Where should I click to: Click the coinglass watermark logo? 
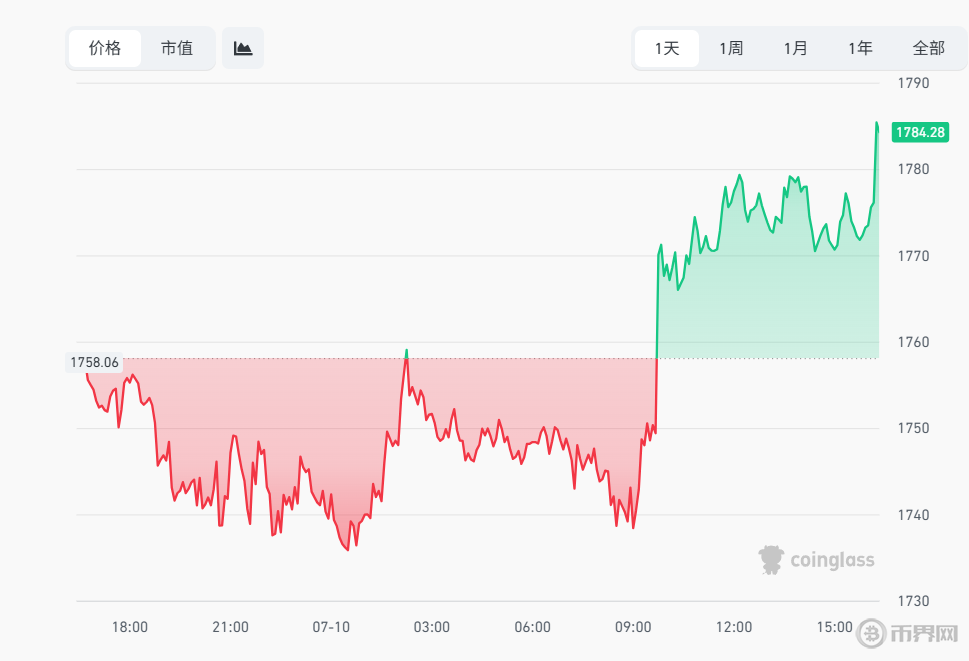816,560
